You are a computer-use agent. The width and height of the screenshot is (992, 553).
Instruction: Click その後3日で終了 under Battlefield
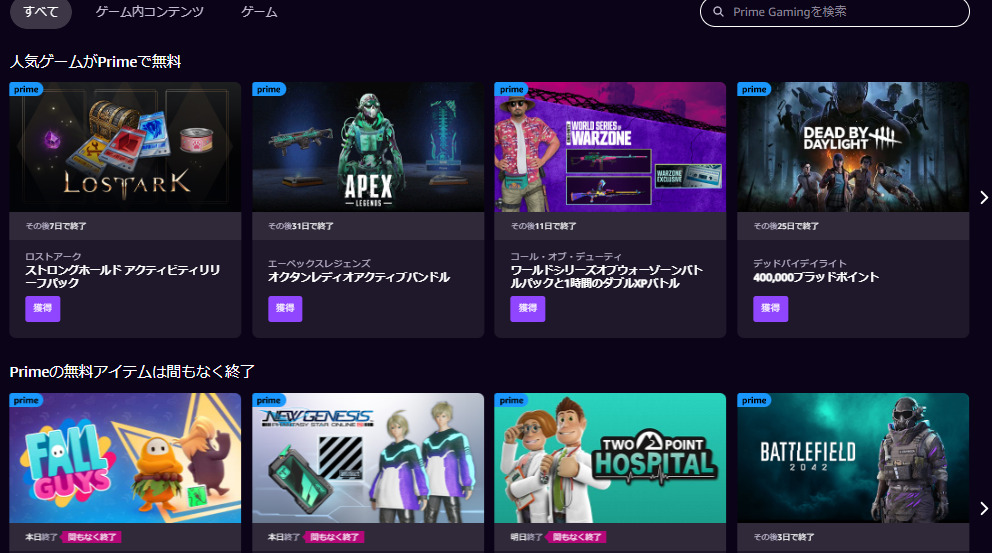(x=784, y=537)
